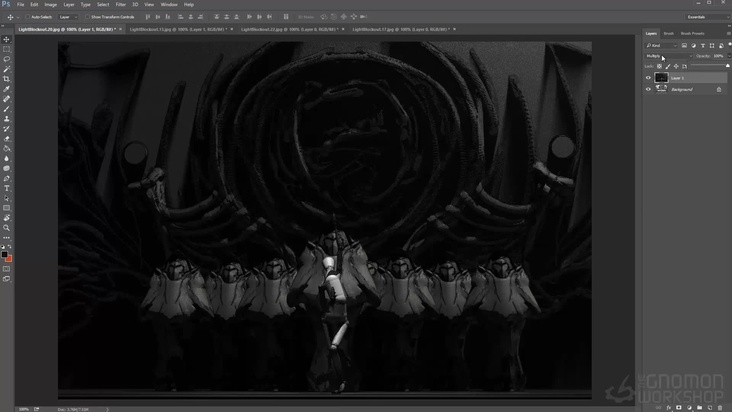
Task: Click the Auto-Align Layers icon
Action: coord(286,17)
